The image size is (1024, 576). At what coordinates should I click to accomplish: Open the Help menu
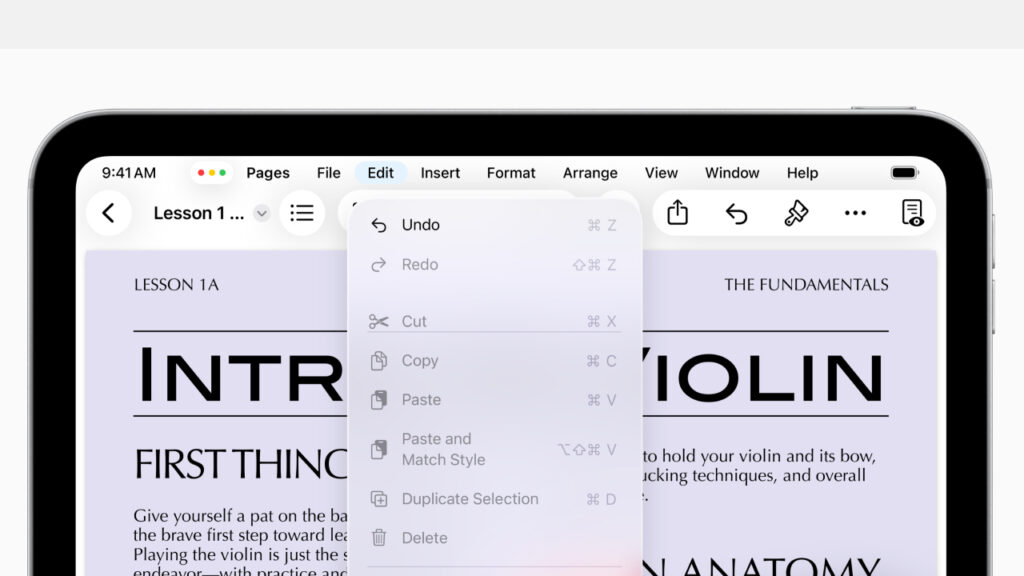coord(802,173)
